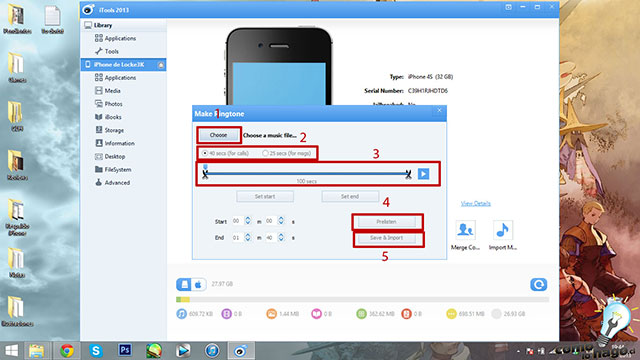This screenshot has height=360, width=640.
Task: Open Photoshop from the taskbar
Action: click(x=125, y=350)
